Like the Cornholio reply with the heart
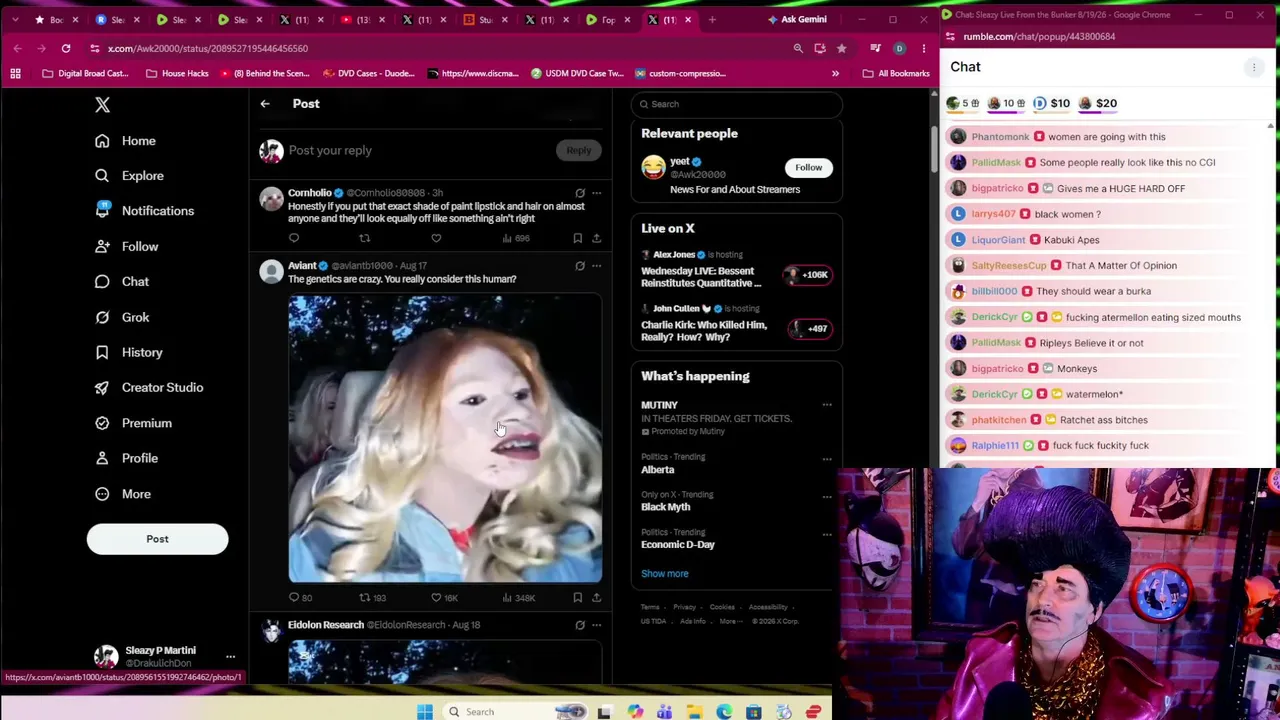 (x=436, y=238)
